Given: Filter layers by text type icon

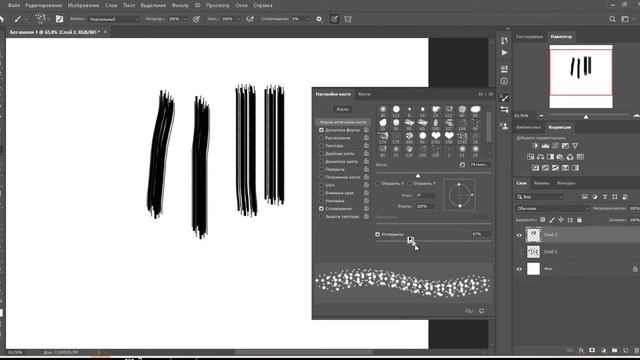Looking at the screenshot, I should pyautogui.click(x=605, y=197).
